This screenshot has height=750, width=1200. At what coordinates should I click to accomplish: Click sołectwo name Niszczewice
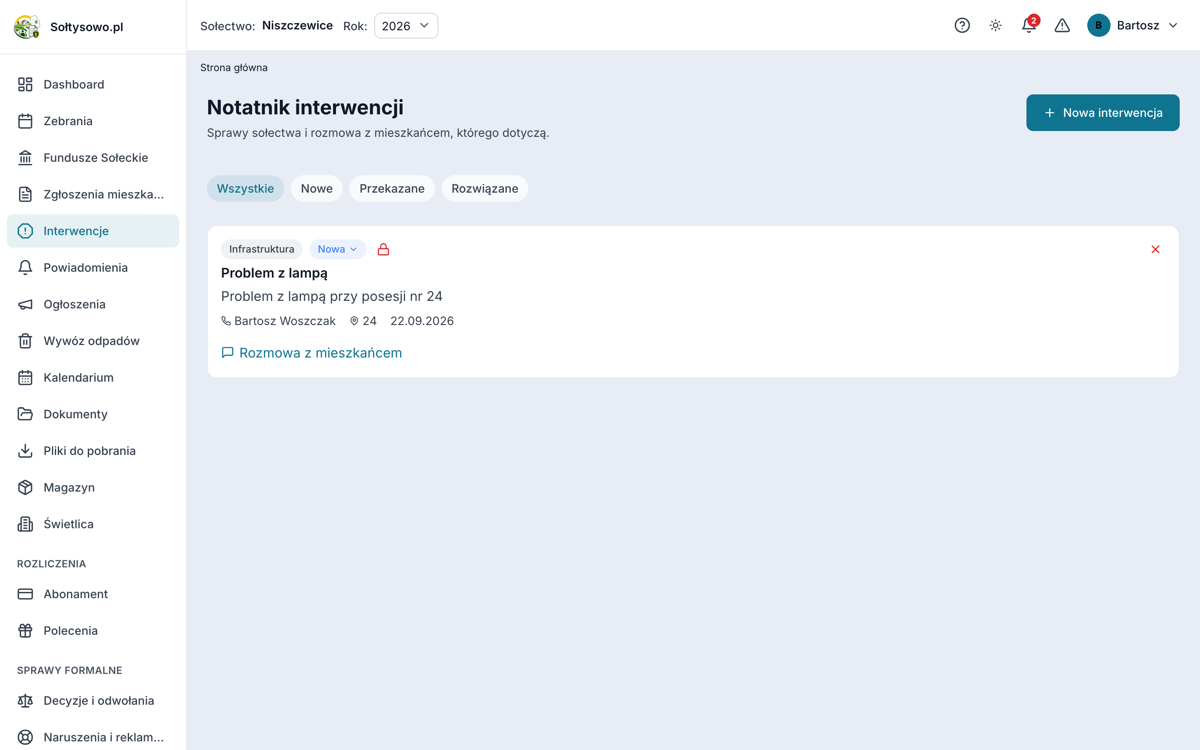coord(297,26)
